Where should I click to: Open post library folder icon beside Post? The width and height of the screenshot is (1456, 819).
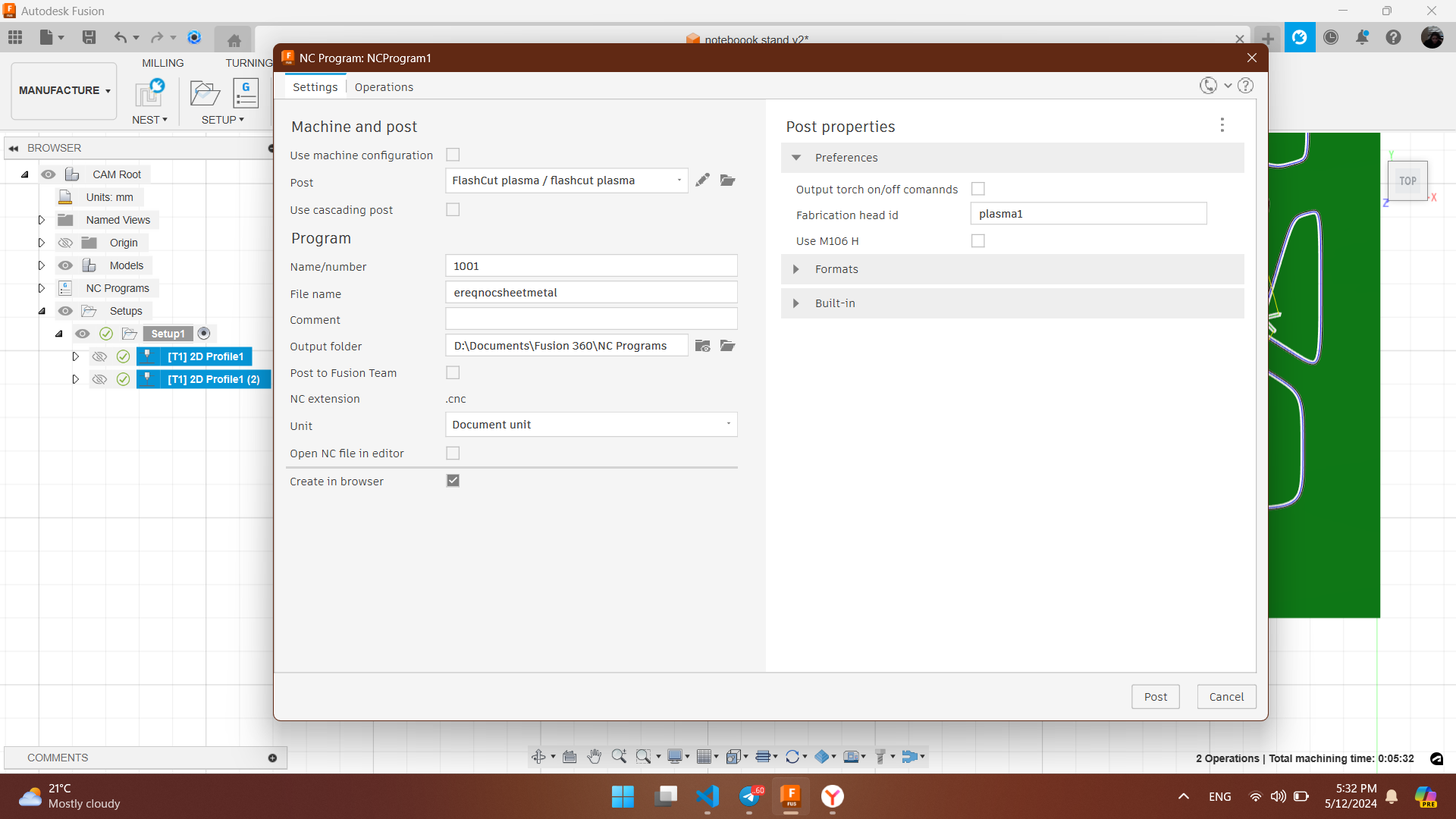point(728,180)
